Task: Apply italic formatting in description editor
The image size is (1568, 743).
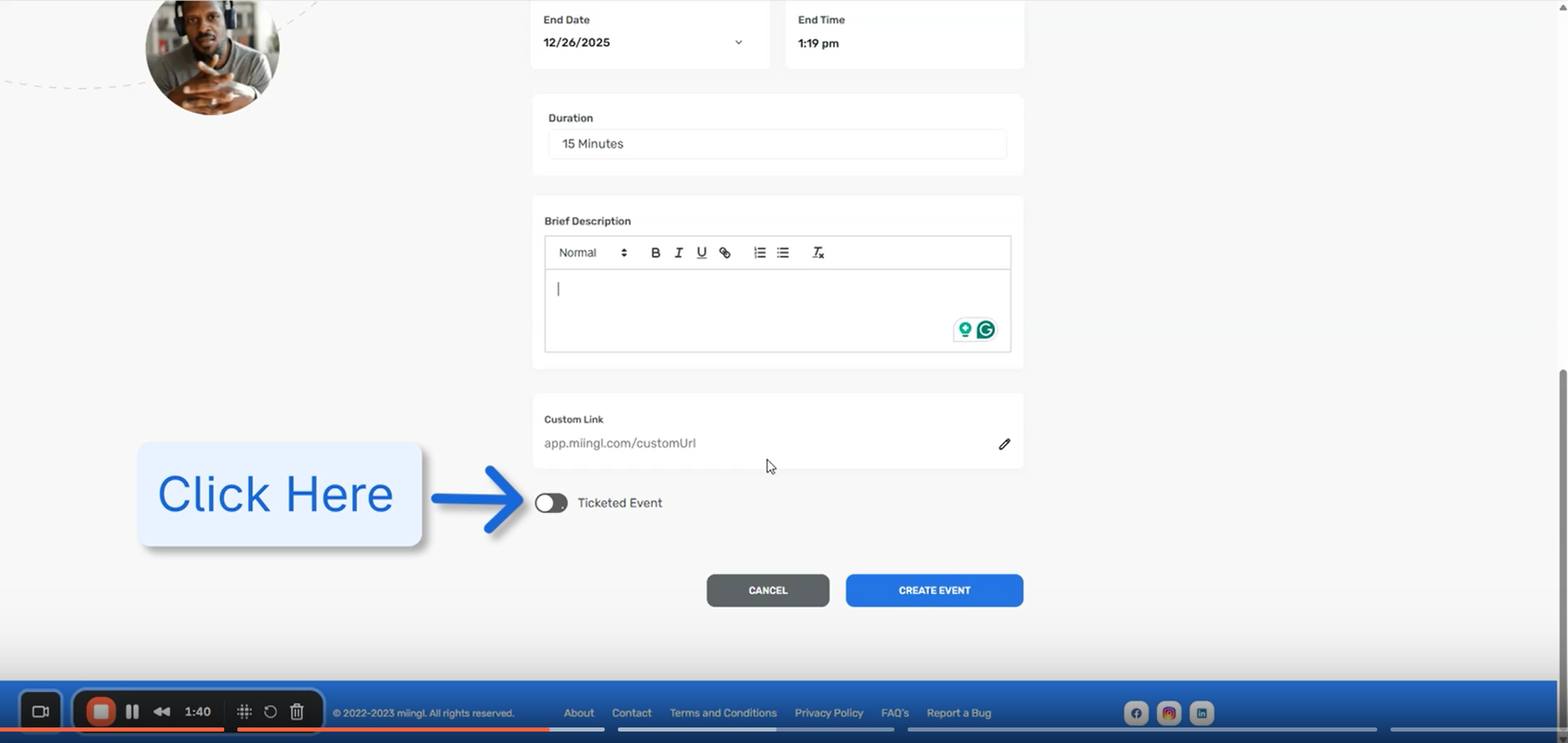Action: (678, 253)
